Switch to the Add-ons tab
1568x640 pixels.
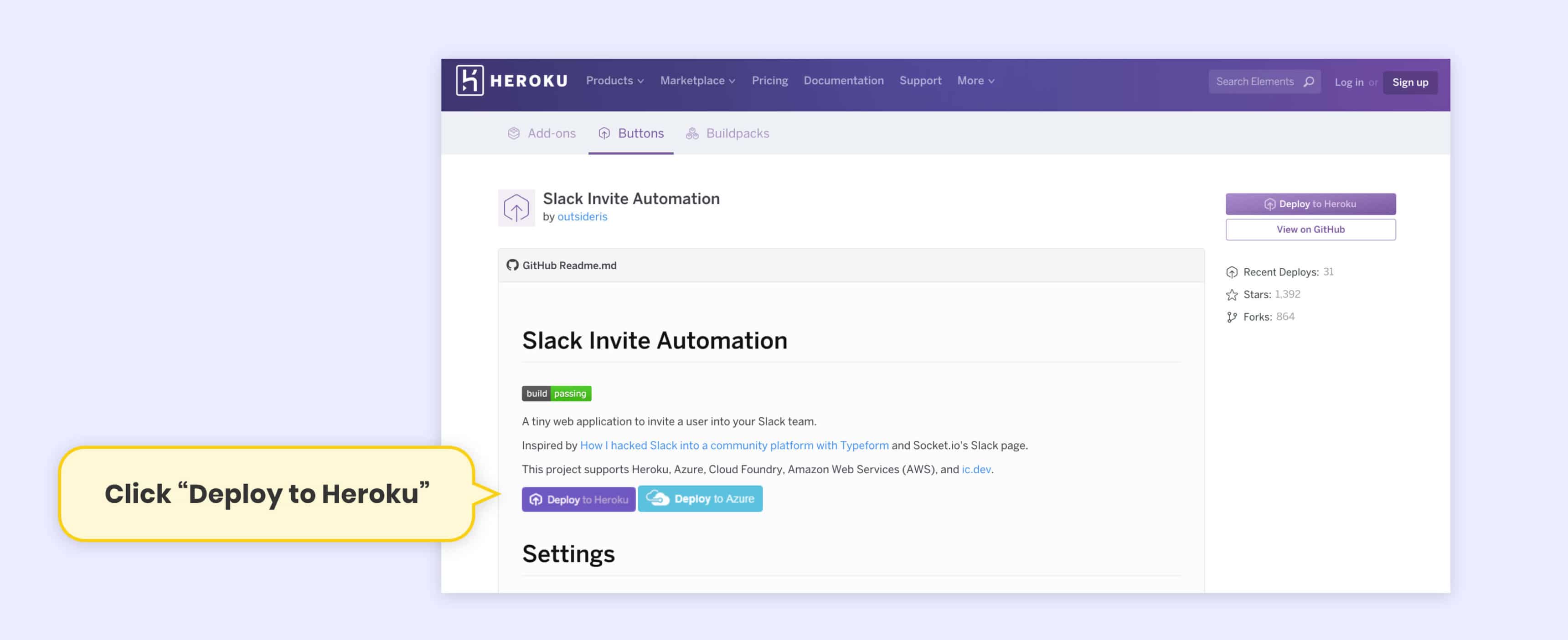tap(542, 133)
